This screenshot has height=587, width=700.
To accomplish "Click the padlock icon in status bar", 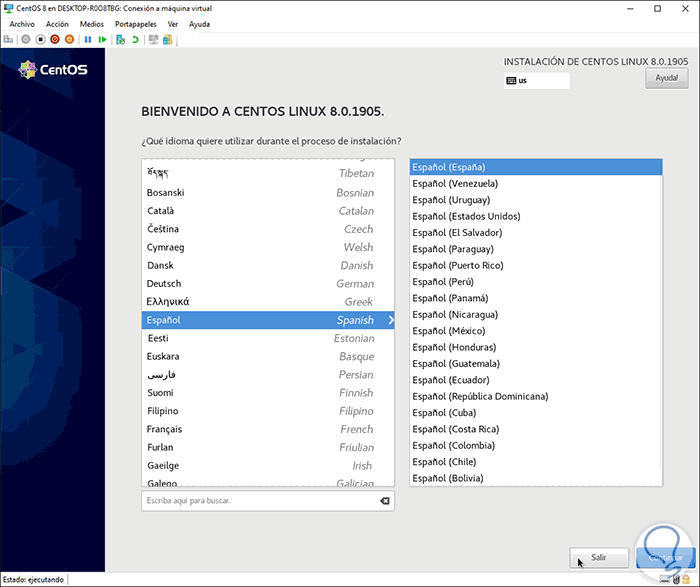I will [x=688, y=579].
